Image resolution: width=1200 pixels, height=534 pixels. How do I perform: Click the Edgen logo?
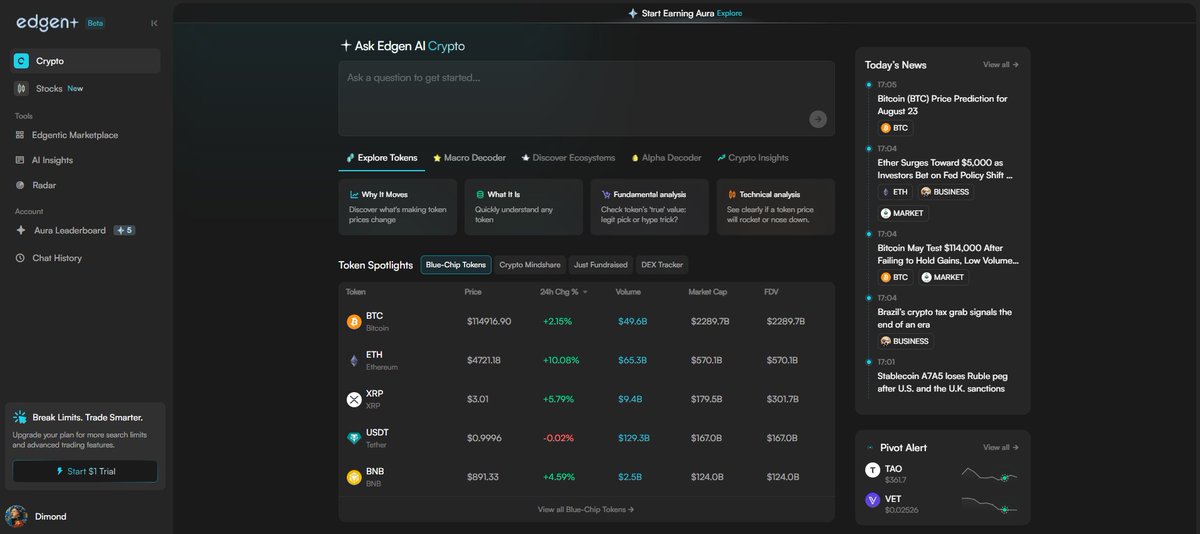click(x=47, y=22)
